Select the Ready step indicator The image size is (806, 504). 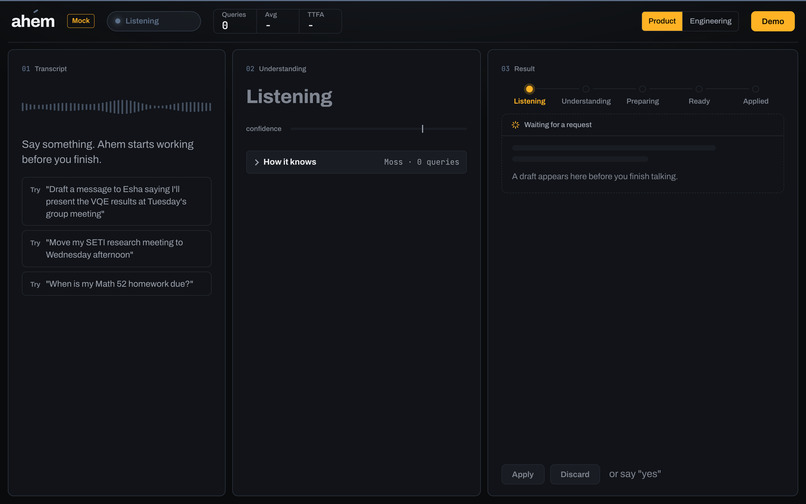pyautogui.click(x=699, y=95)
